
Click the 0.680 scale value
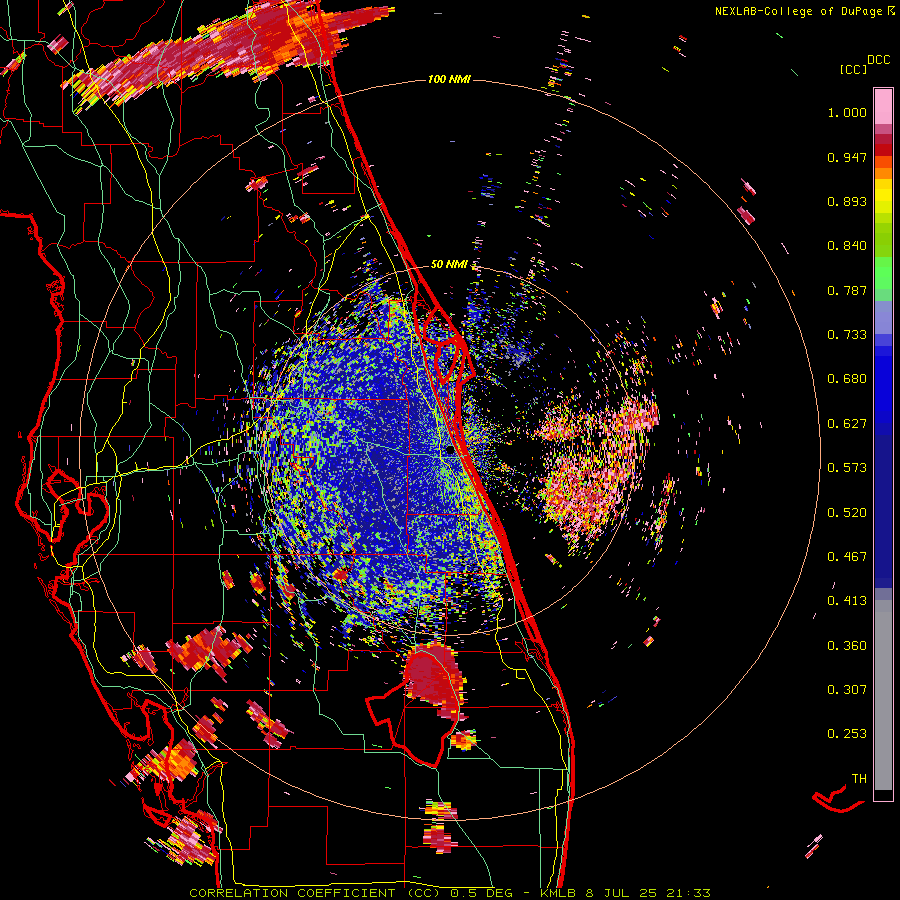click(847, 379)
